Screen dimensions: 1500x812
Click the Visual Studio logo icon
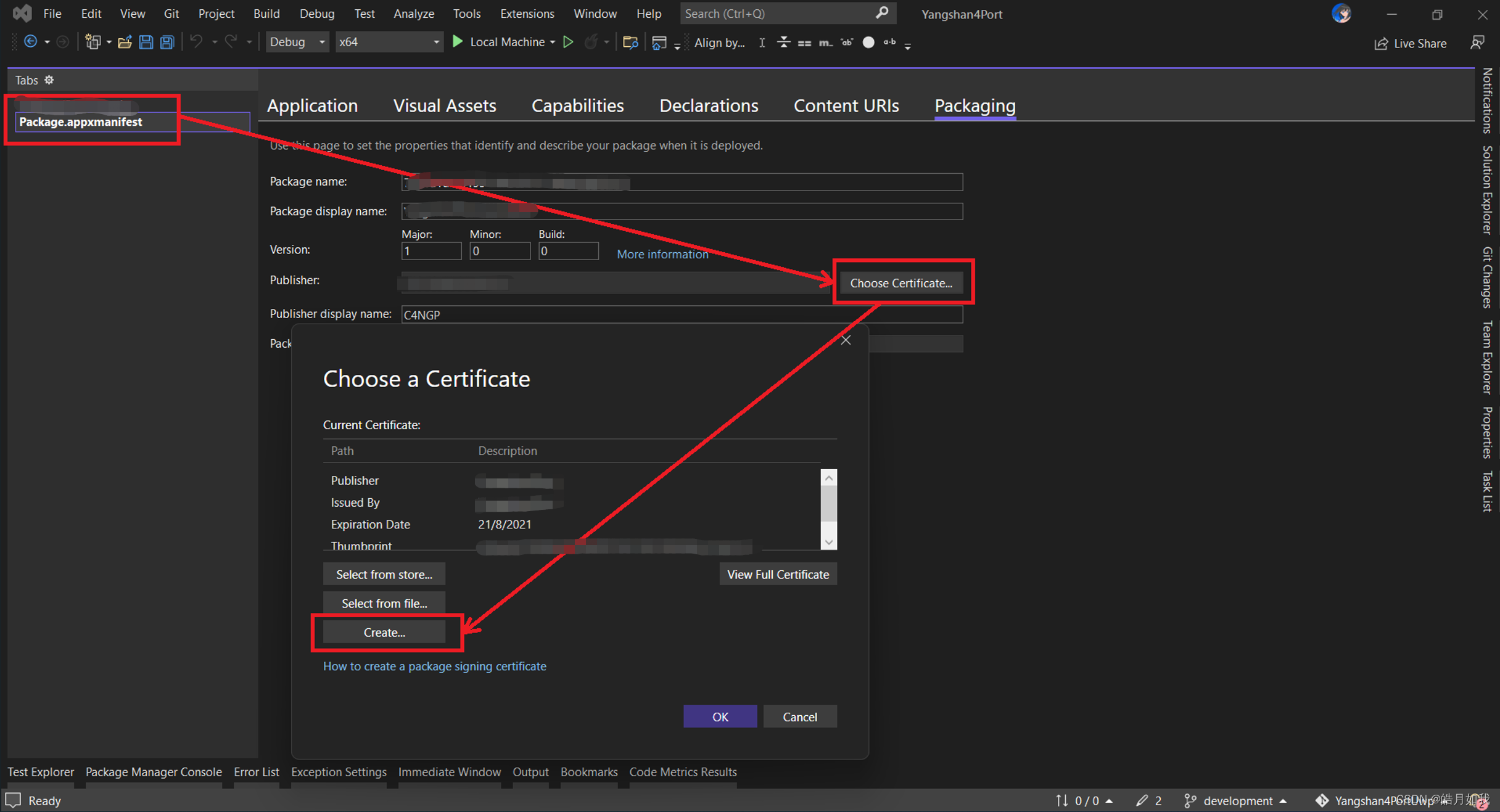coord(22,13)
